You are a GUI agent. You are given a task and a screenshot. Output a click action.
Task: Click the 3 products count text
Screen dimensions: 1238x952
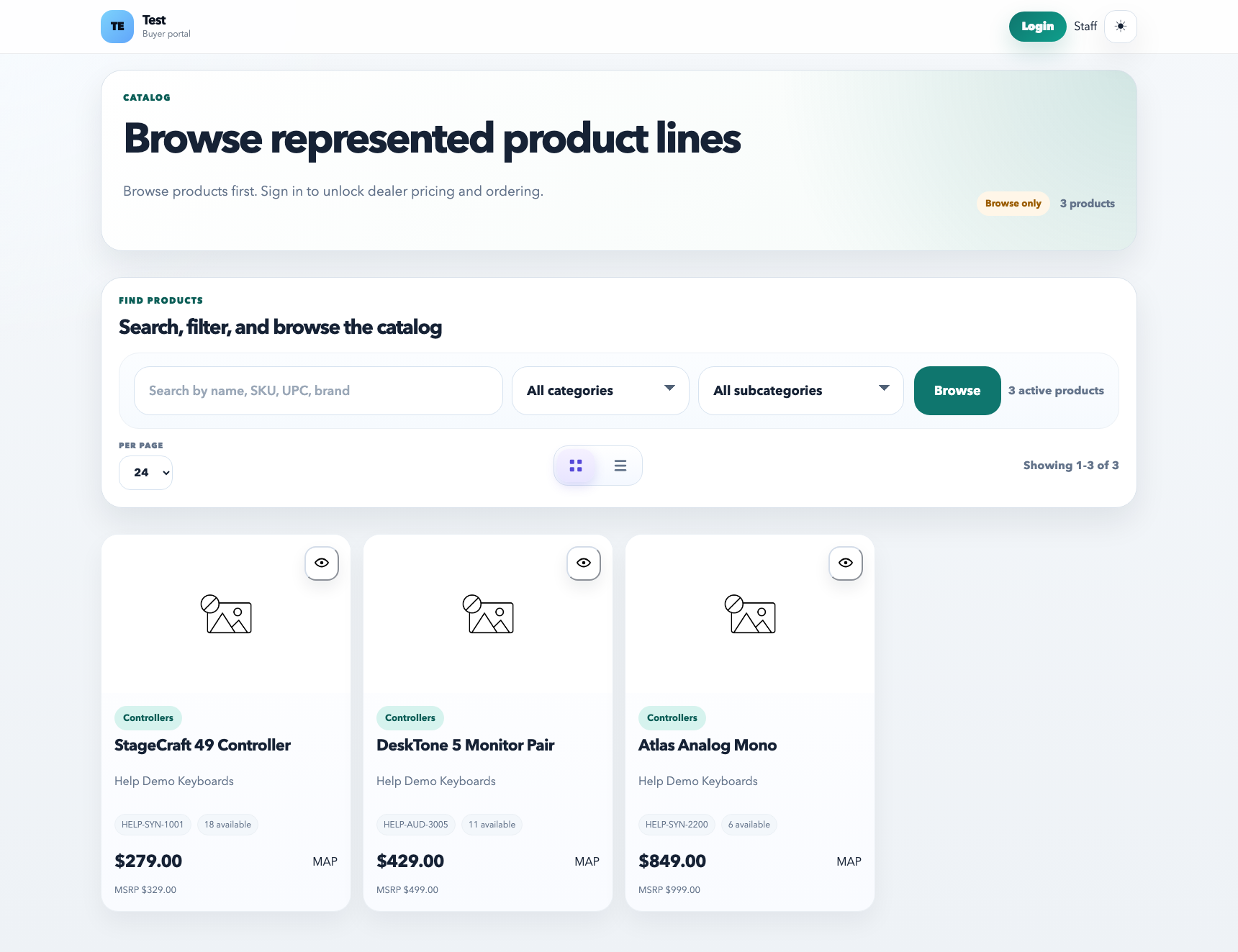pos(1087,204)
